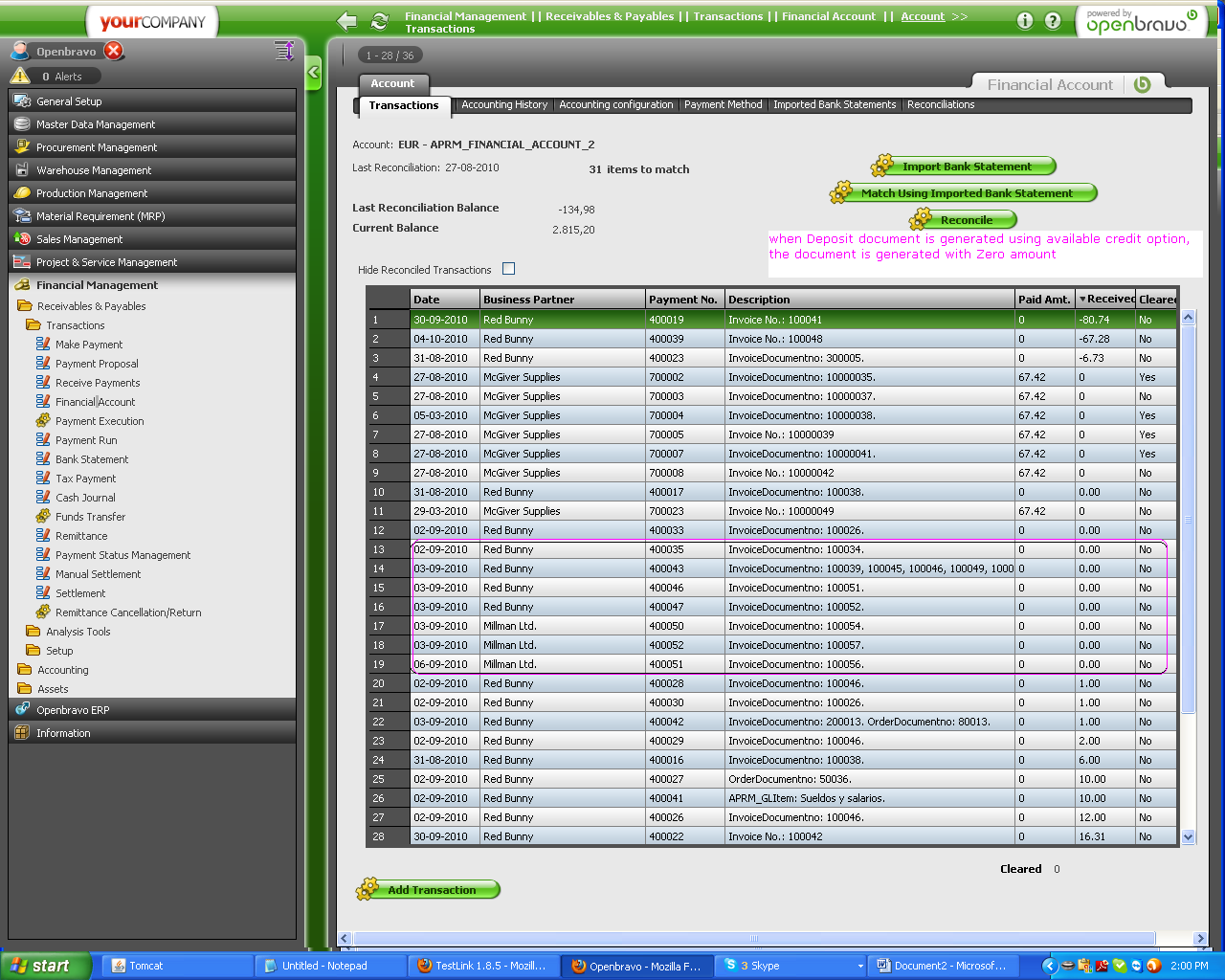Click the red logout icon beside Openbravo

point(114,51)
